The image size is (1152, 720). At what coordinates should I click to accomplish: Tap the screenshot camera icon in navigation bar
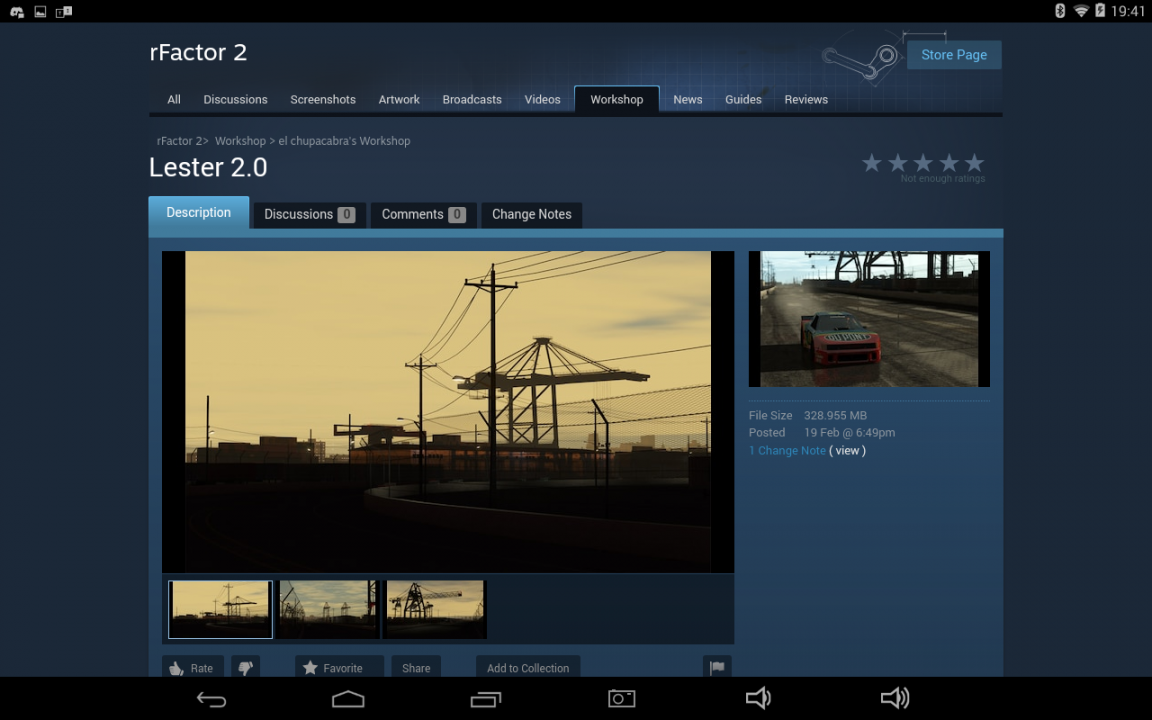[x=622, y=698]
